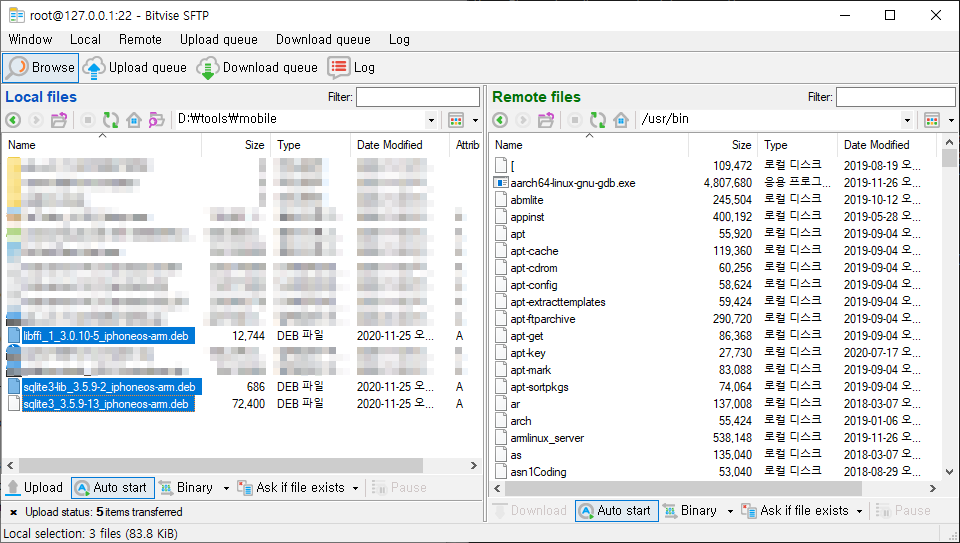Screen dimensions: 960x543
Task: Open Remote files view options icon
Action: tap(932, 120)
